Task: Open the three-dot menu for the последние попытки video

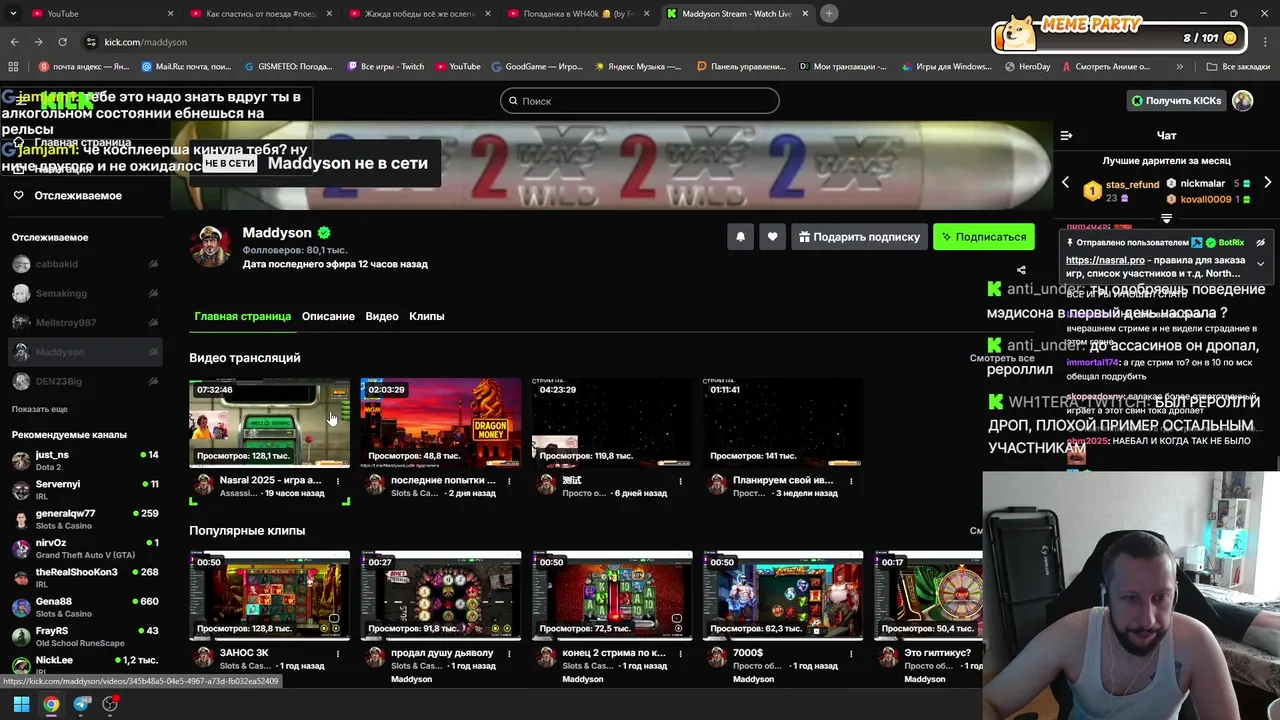Action: coord(509,481)
